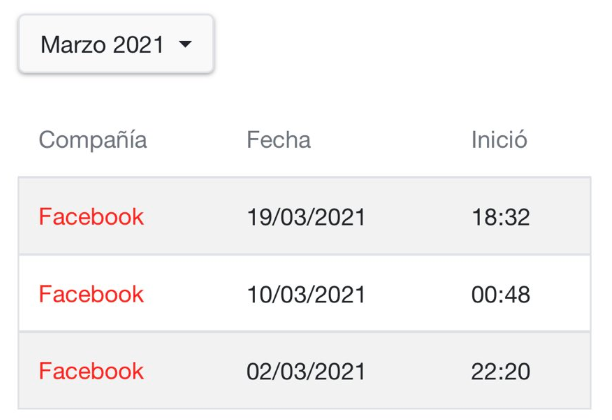Viewport: 612px width, 420px height.
Task: Click the Facebook entry that started at 22:20
Action: click(91, 372)
